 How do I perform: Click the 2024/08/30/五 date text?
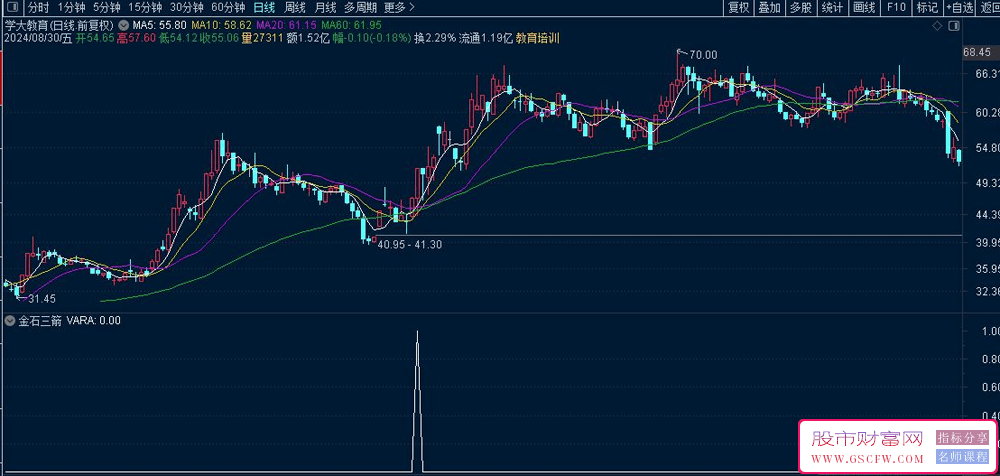(x=38, y=38)
